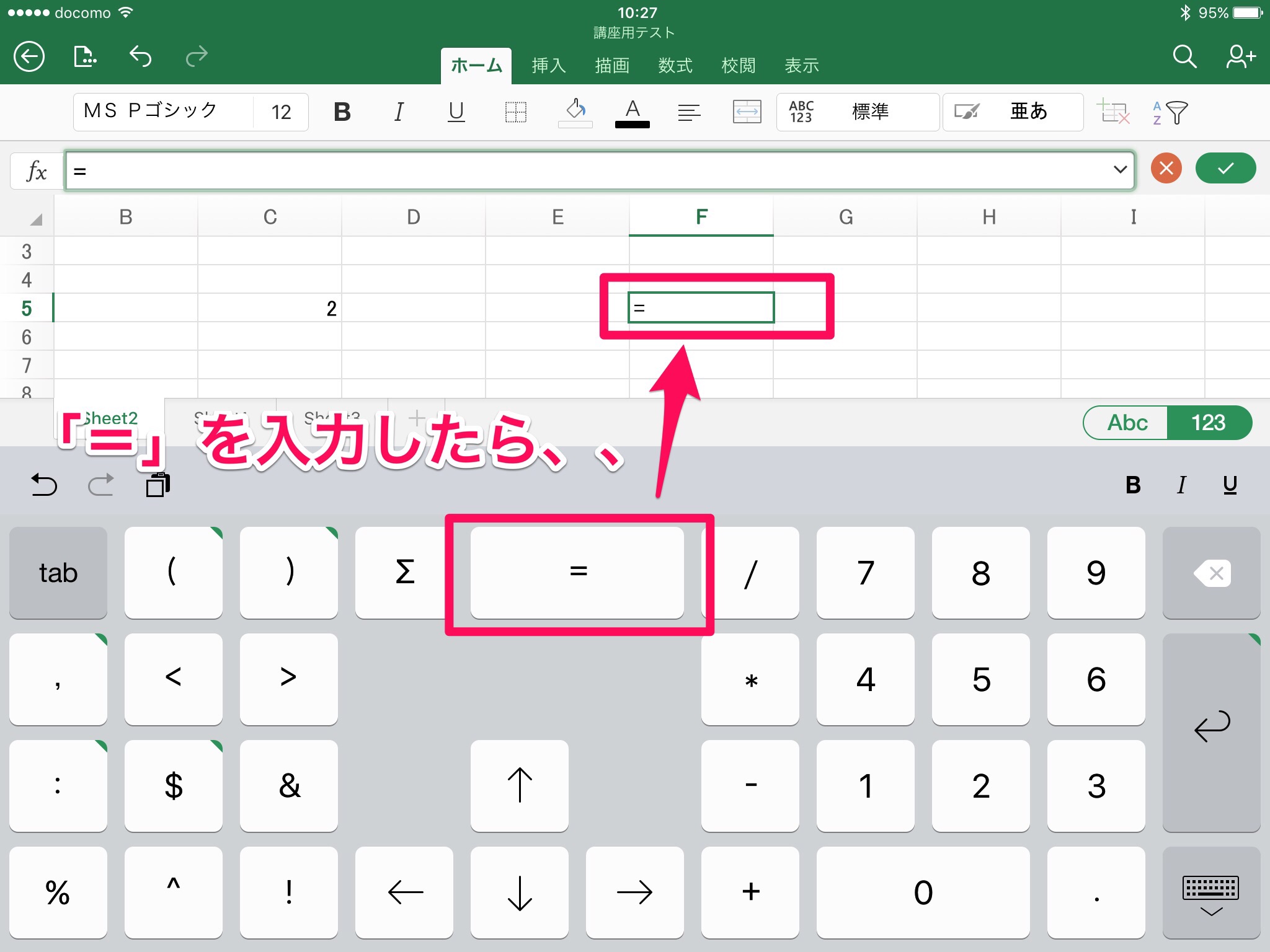Toggle ribbon bold B formatting

(x=342, y=112)
